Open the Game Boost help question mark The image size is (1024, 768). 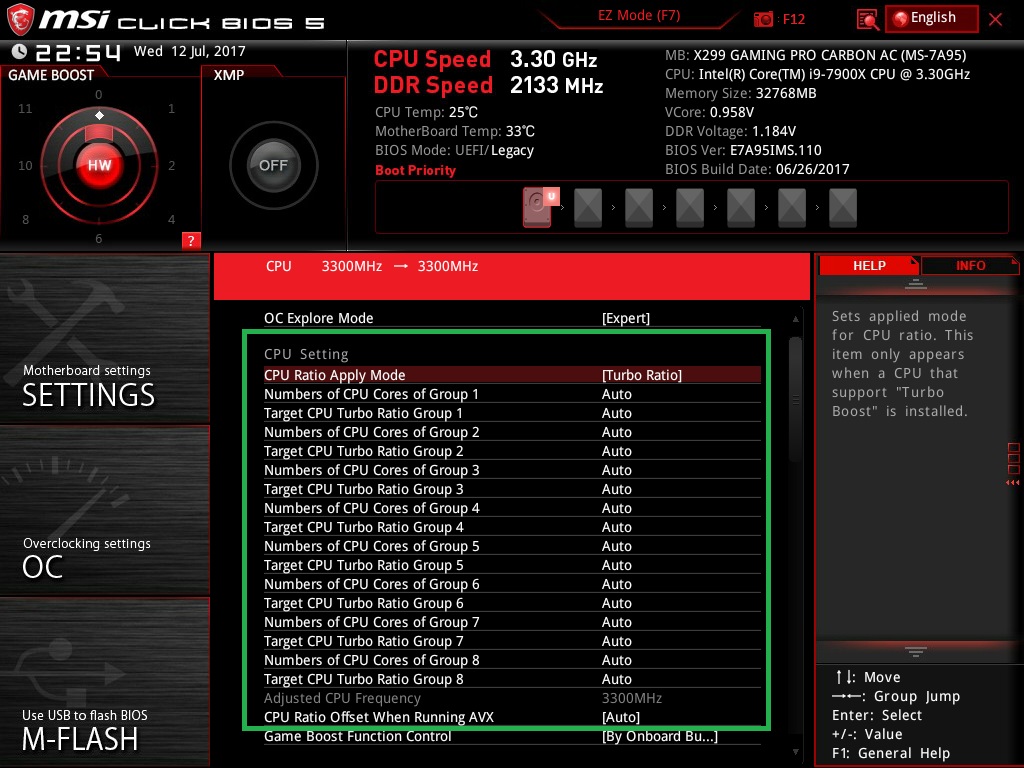(191, 240)
